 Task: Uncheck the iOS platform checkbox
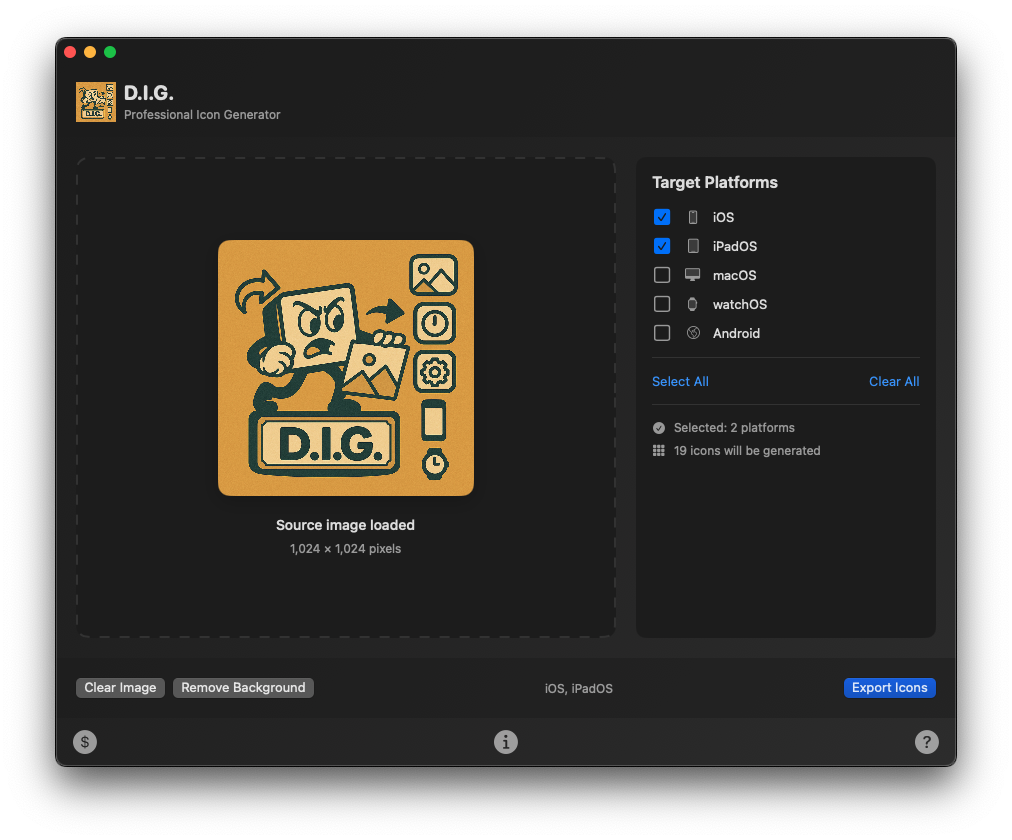coord(662,217)
